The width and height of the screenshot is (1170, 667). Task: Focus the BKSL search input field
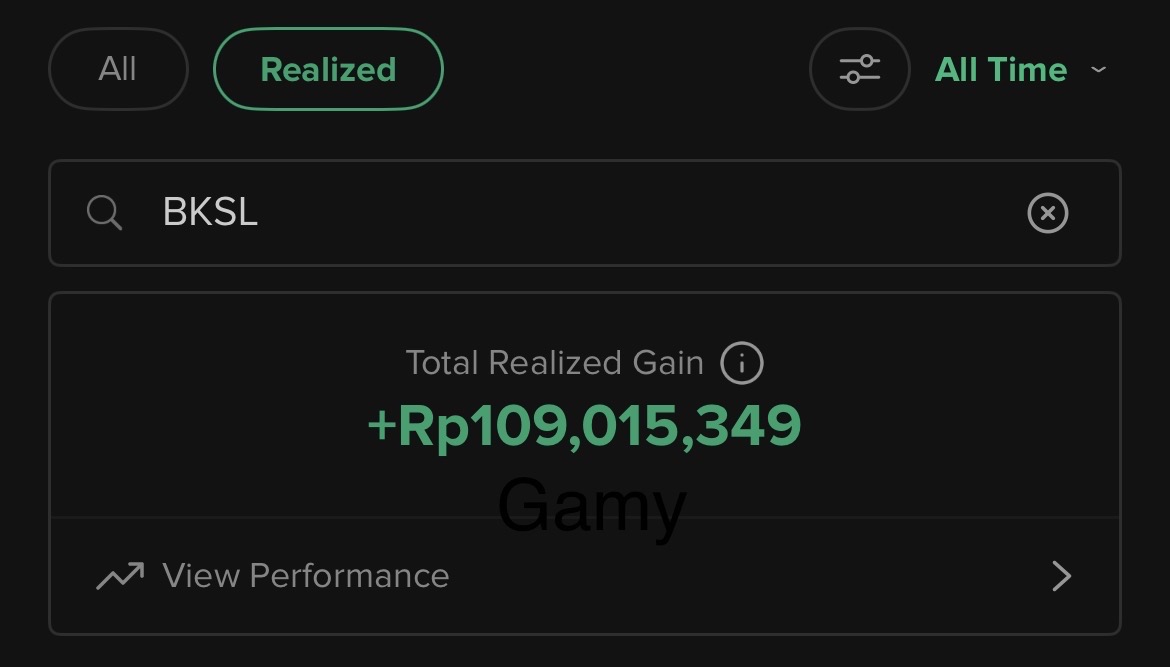600,213
